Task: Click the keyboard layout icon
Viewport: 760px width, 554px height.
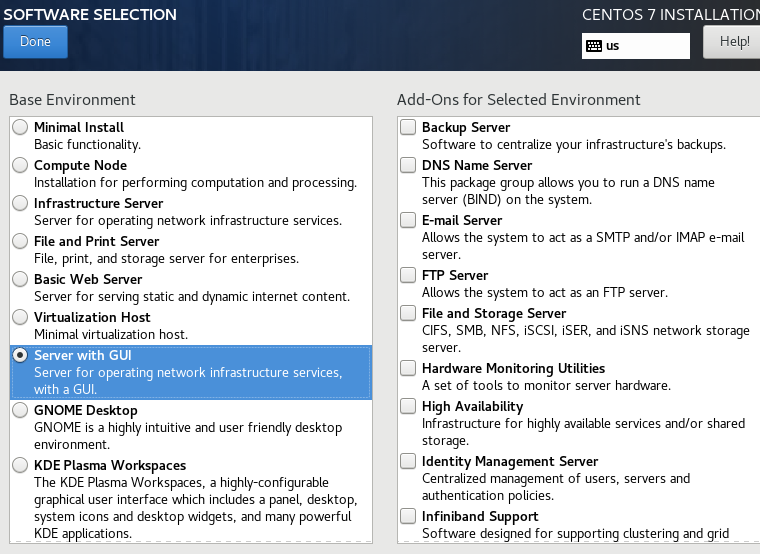Action: [594, 46]
